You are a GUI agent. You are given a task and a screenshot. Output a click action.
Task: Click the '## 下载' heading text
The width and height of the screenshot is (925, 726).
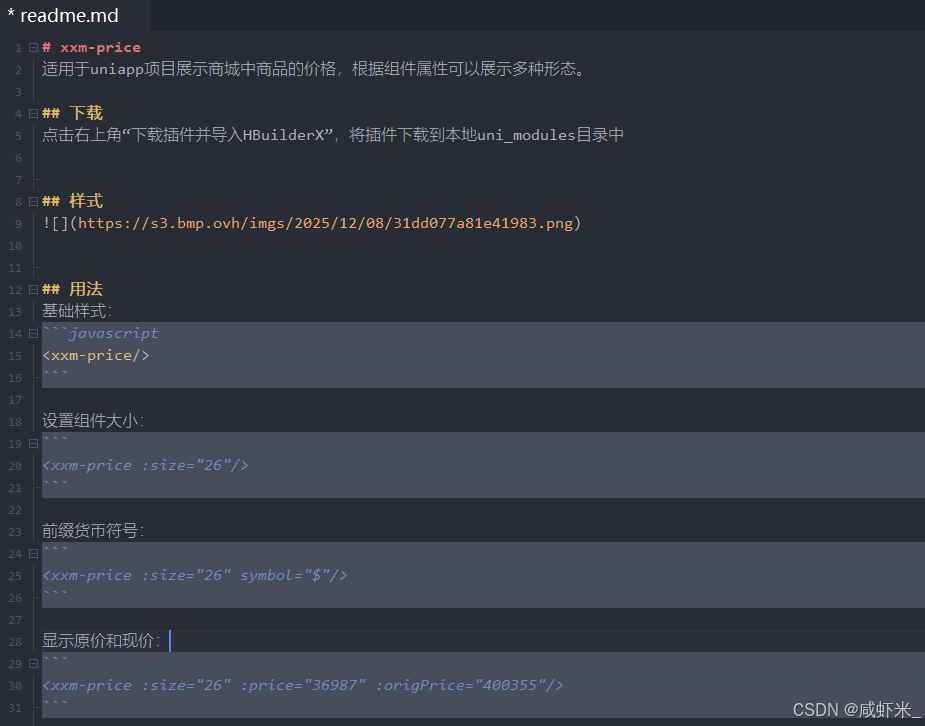pyautogui.click(x=72, y=113)
